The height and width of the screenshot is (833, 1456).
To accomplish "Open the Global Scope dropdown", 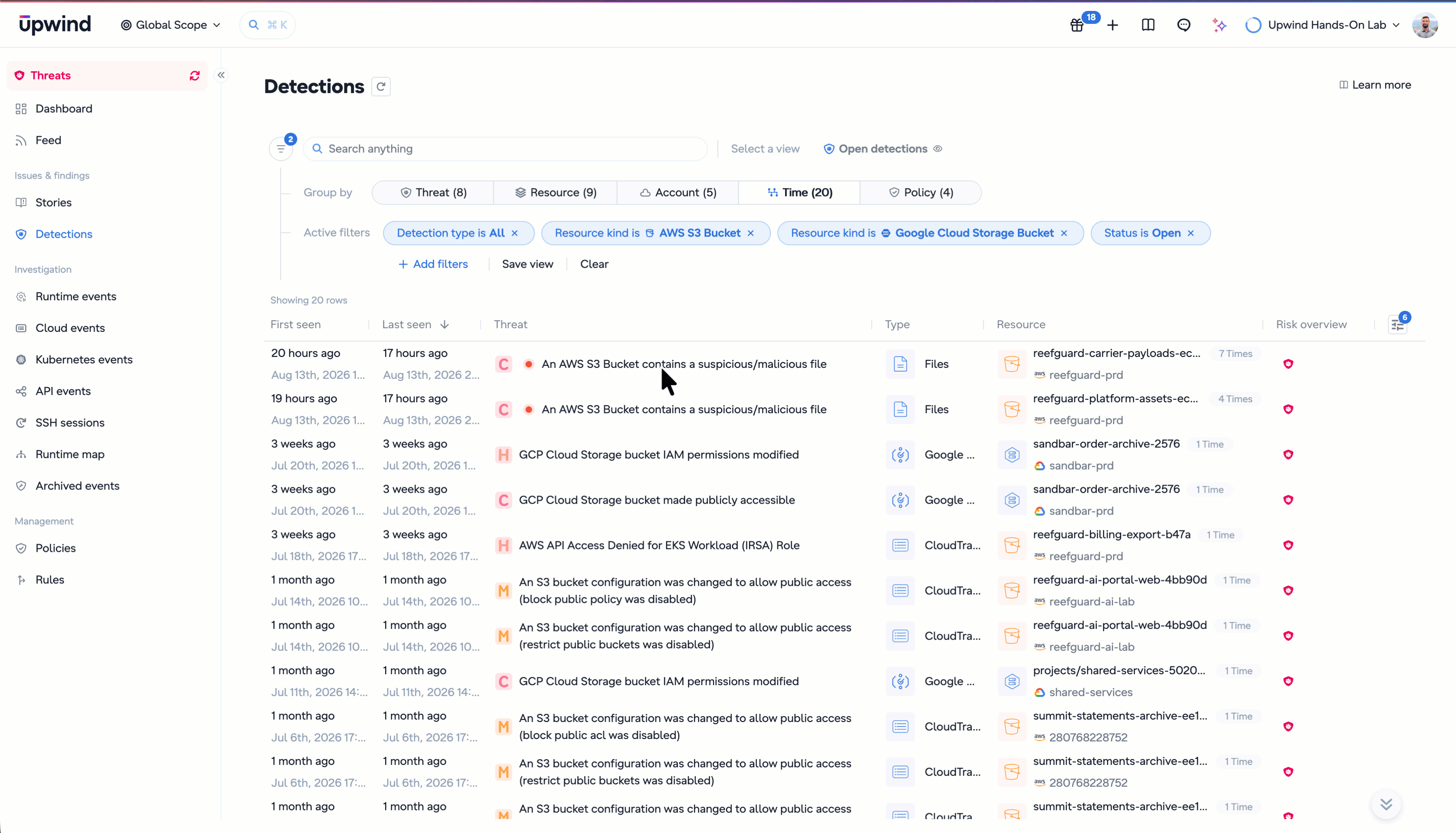I will coord(171,25).
